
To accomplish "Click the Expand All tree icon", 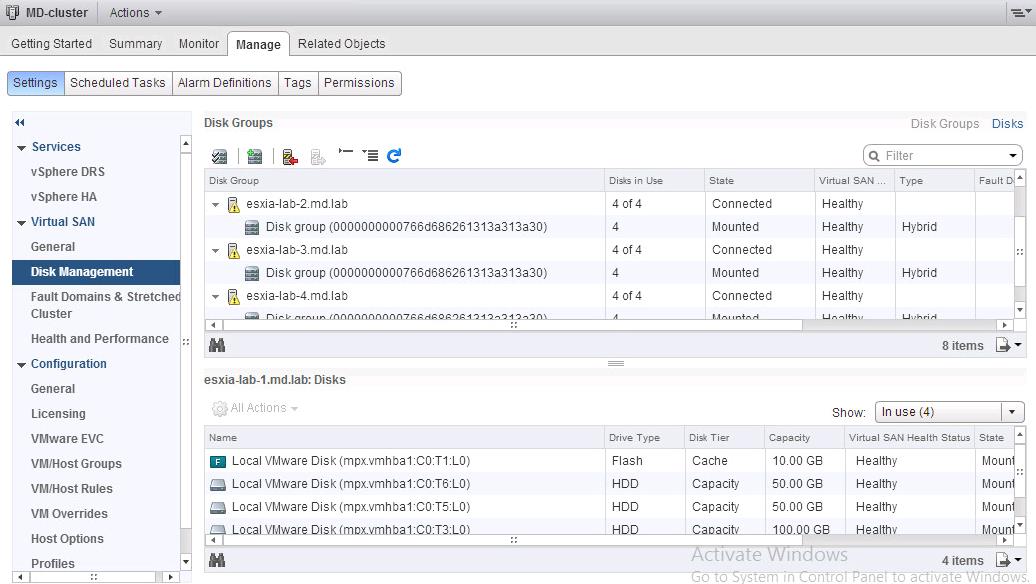I will coord(370,156).
